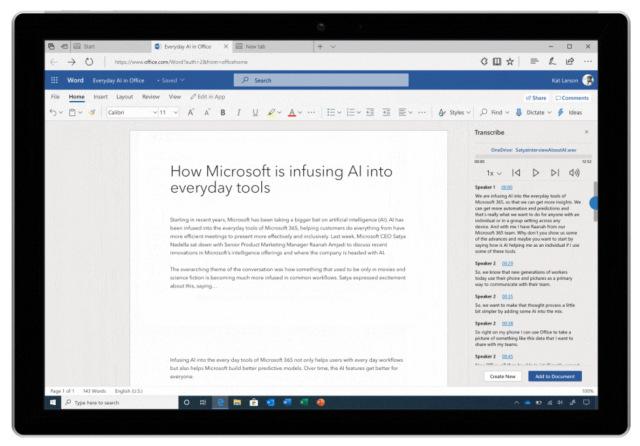Image resolution: width=640 pixels, height=446 pixels.
Task: Open more paragraph options ellipsis
Action: (422, 112)
